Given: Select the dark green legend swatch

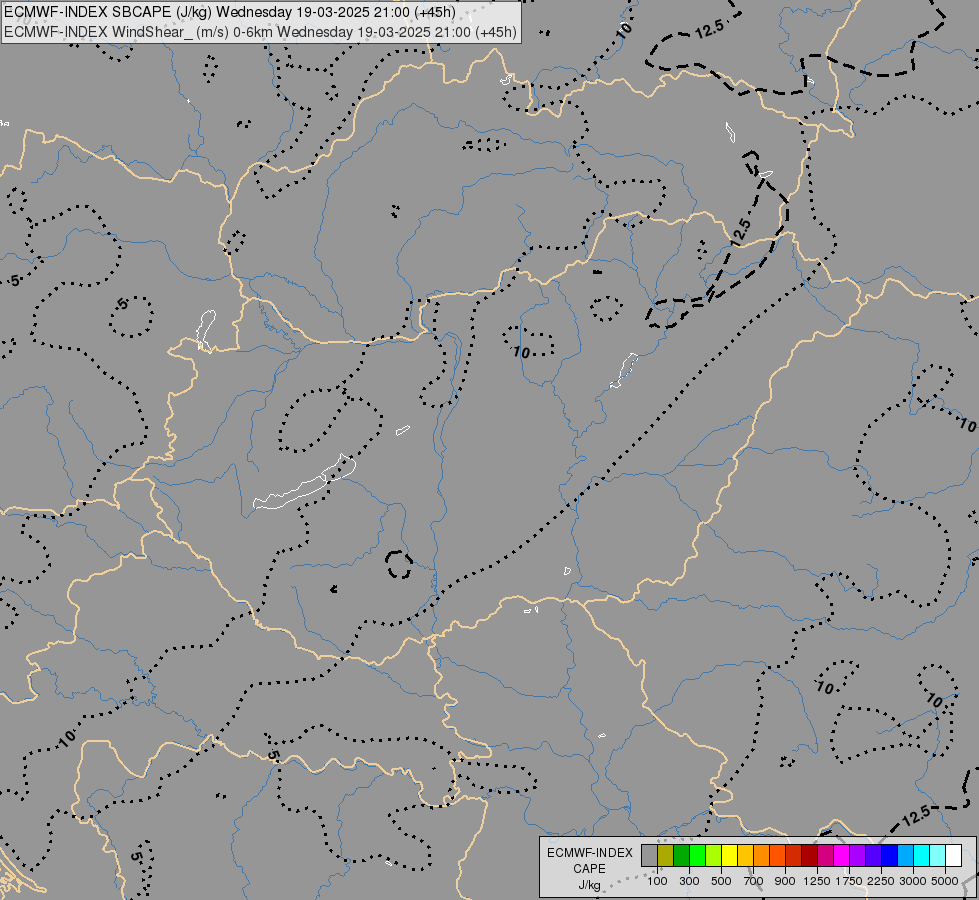Looking at the screenshot, I should point(681,855).
